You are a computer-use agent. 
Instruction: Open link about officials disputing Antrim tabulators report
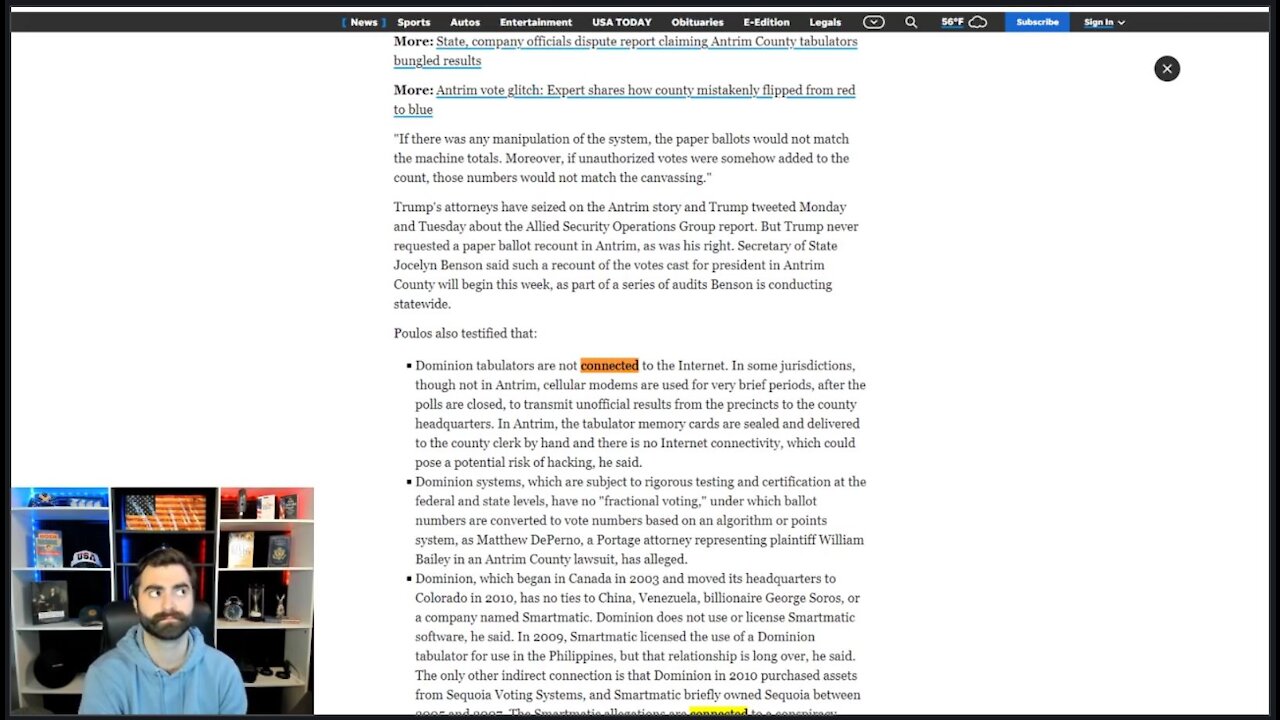pyautogui.click(x=625, y=51)
